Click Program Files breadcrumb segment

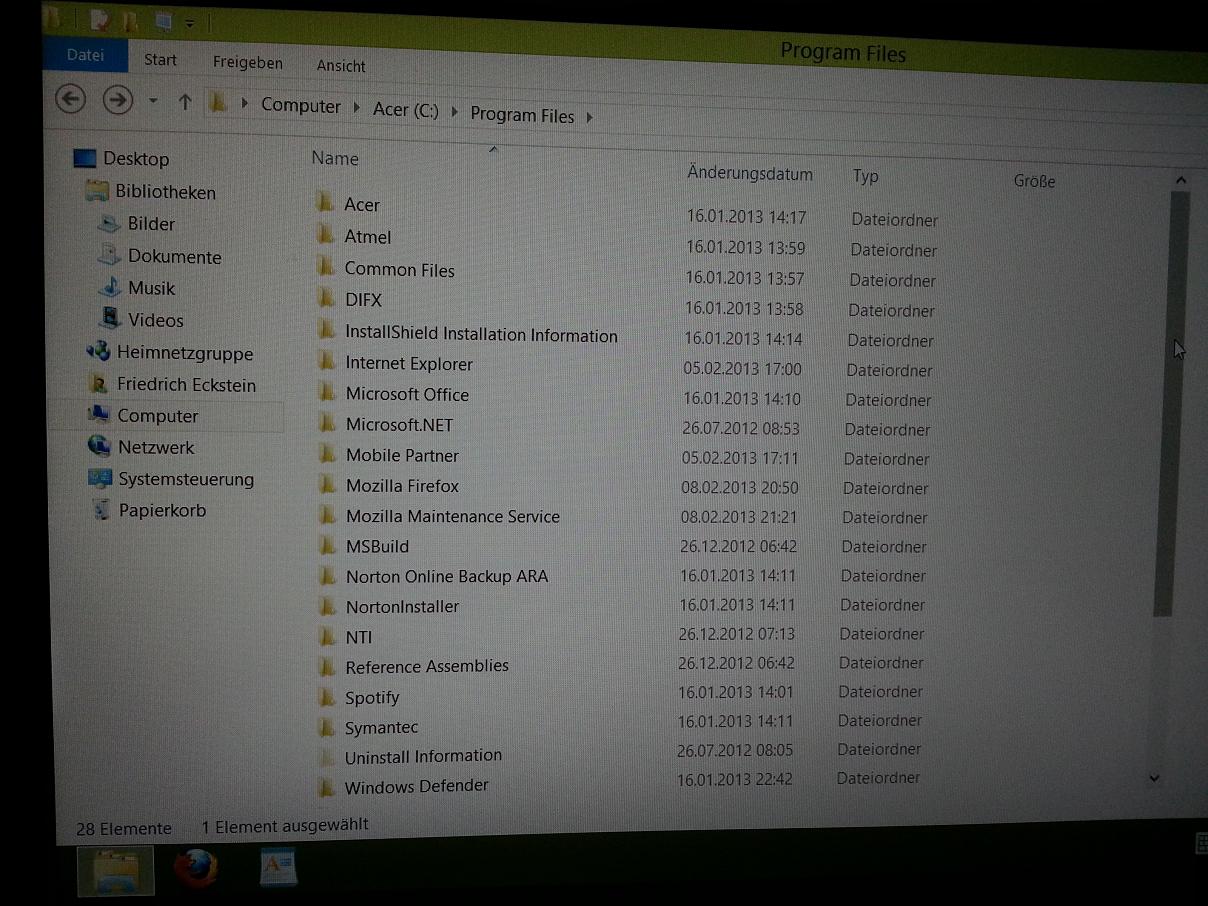[522, 115]
